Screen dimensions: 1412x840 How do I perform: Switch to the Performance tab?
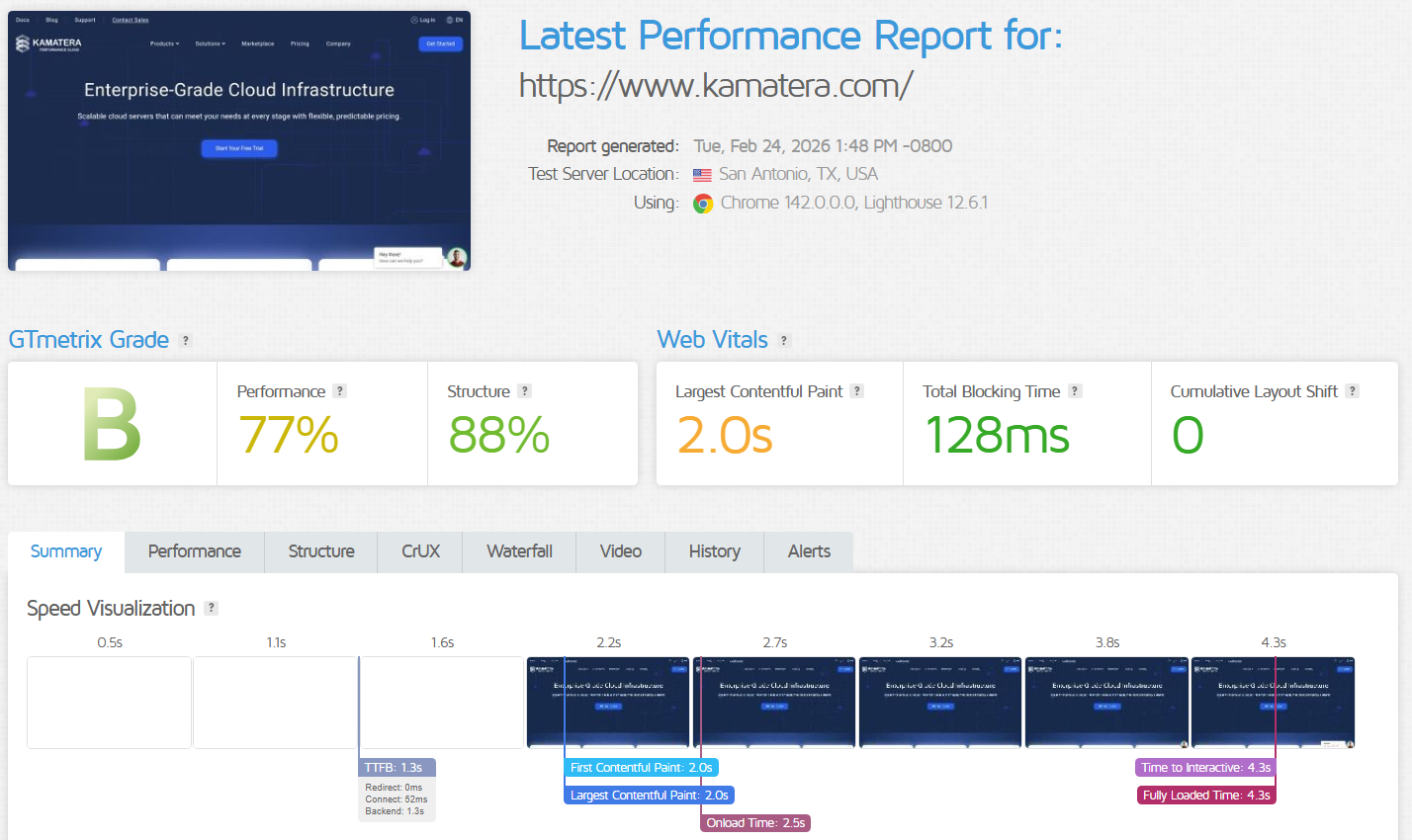195,551
